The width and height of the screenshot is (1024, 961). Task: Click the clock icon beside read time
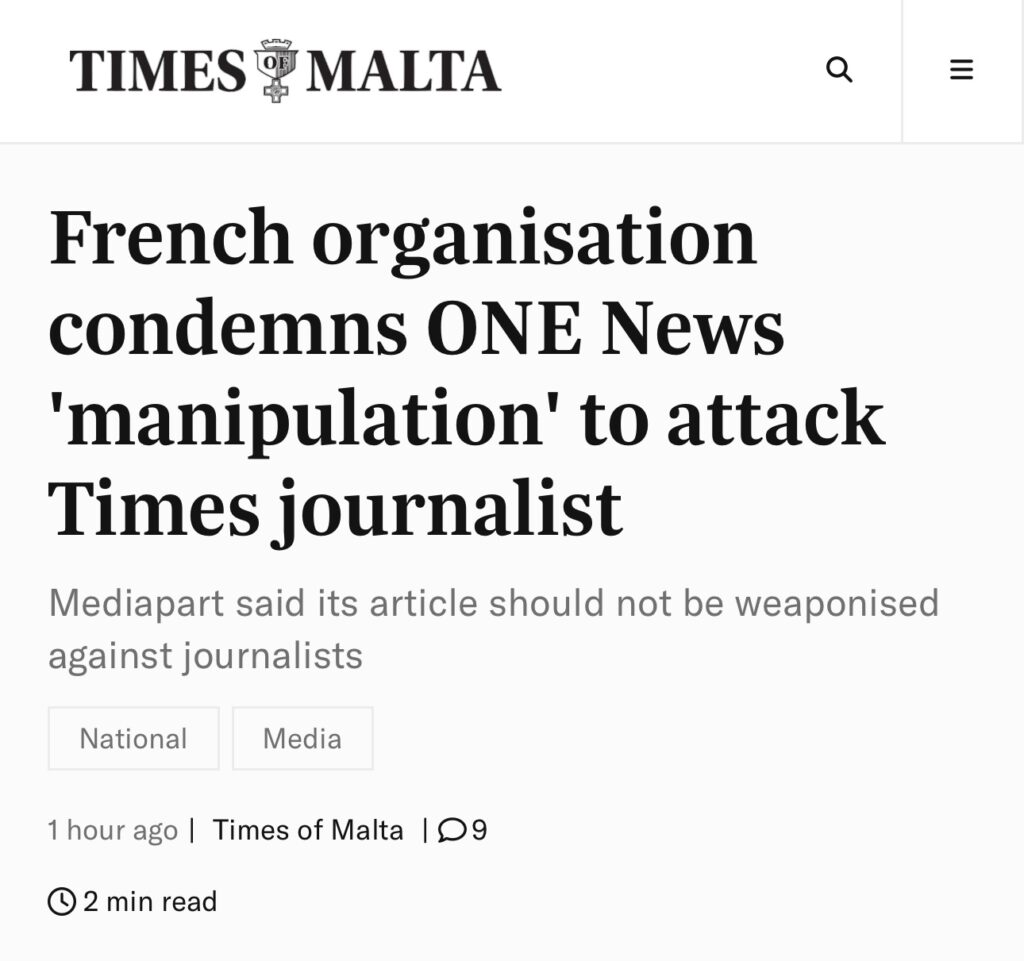(x=61, y=902)
